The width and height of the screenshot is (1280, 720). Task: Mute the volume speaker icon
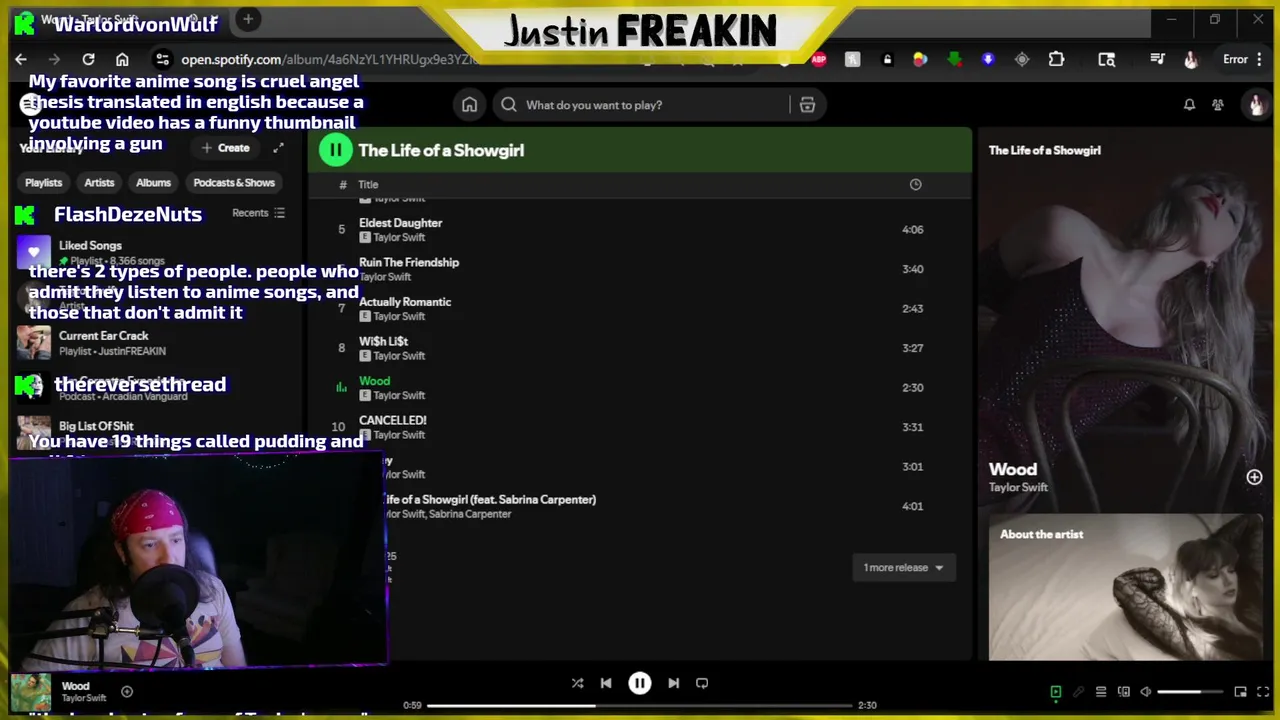click(x=1146, y=691)
